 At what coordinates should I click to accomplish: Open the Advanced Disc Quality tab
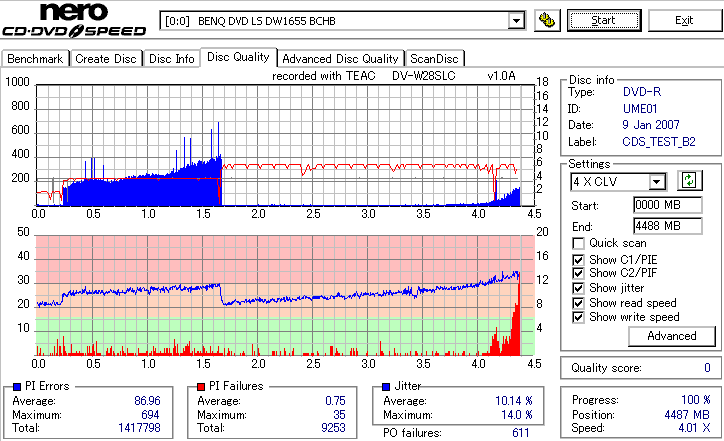[340, 59]
